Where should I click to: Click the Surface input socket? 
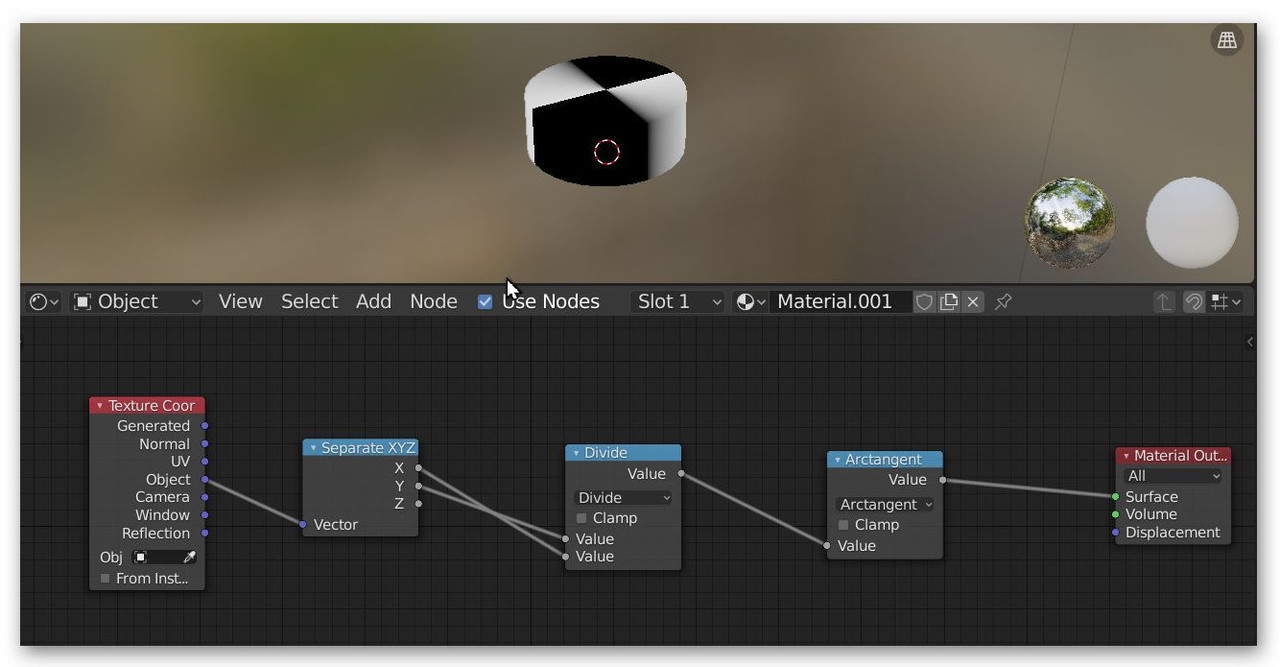(1115, 497)
